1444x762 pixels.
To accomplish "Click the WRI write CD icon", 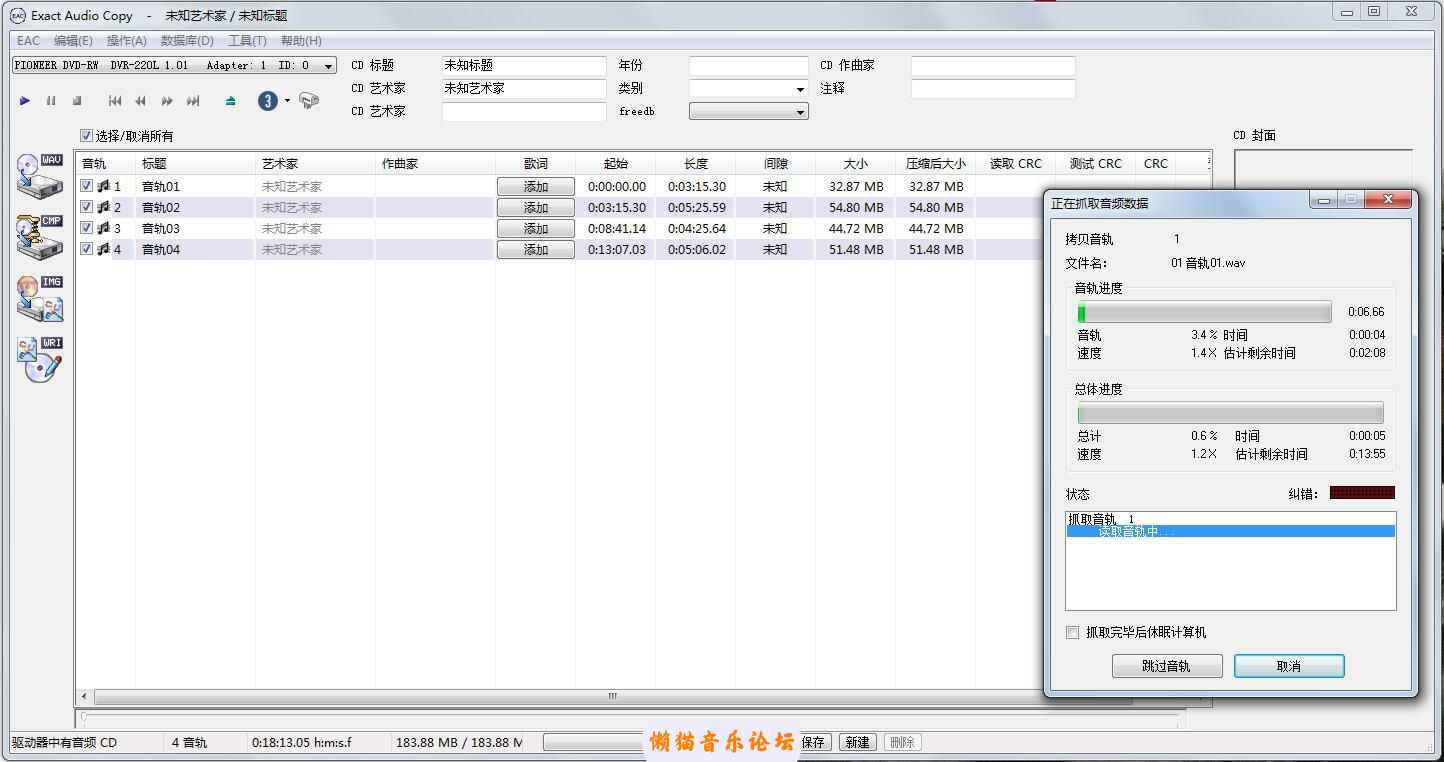I will pyautogui.click(x=40, y=360).
